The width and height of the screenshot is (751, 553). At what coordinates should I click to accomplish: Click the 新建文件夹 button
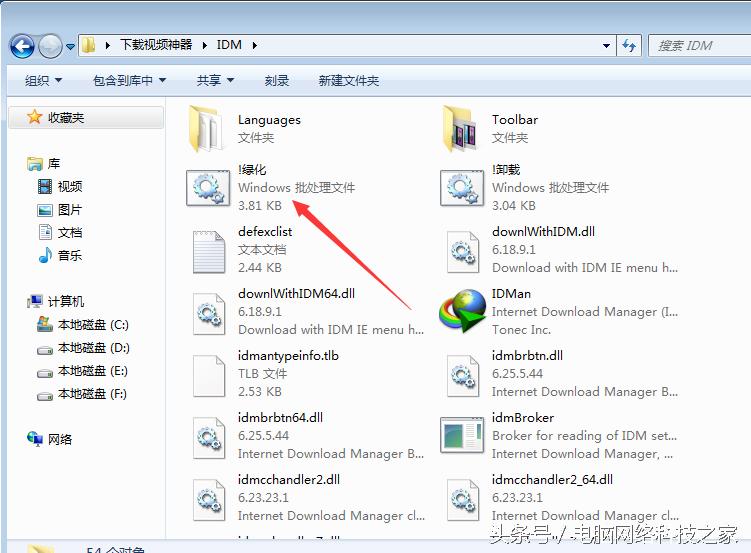tap(348, 81)
